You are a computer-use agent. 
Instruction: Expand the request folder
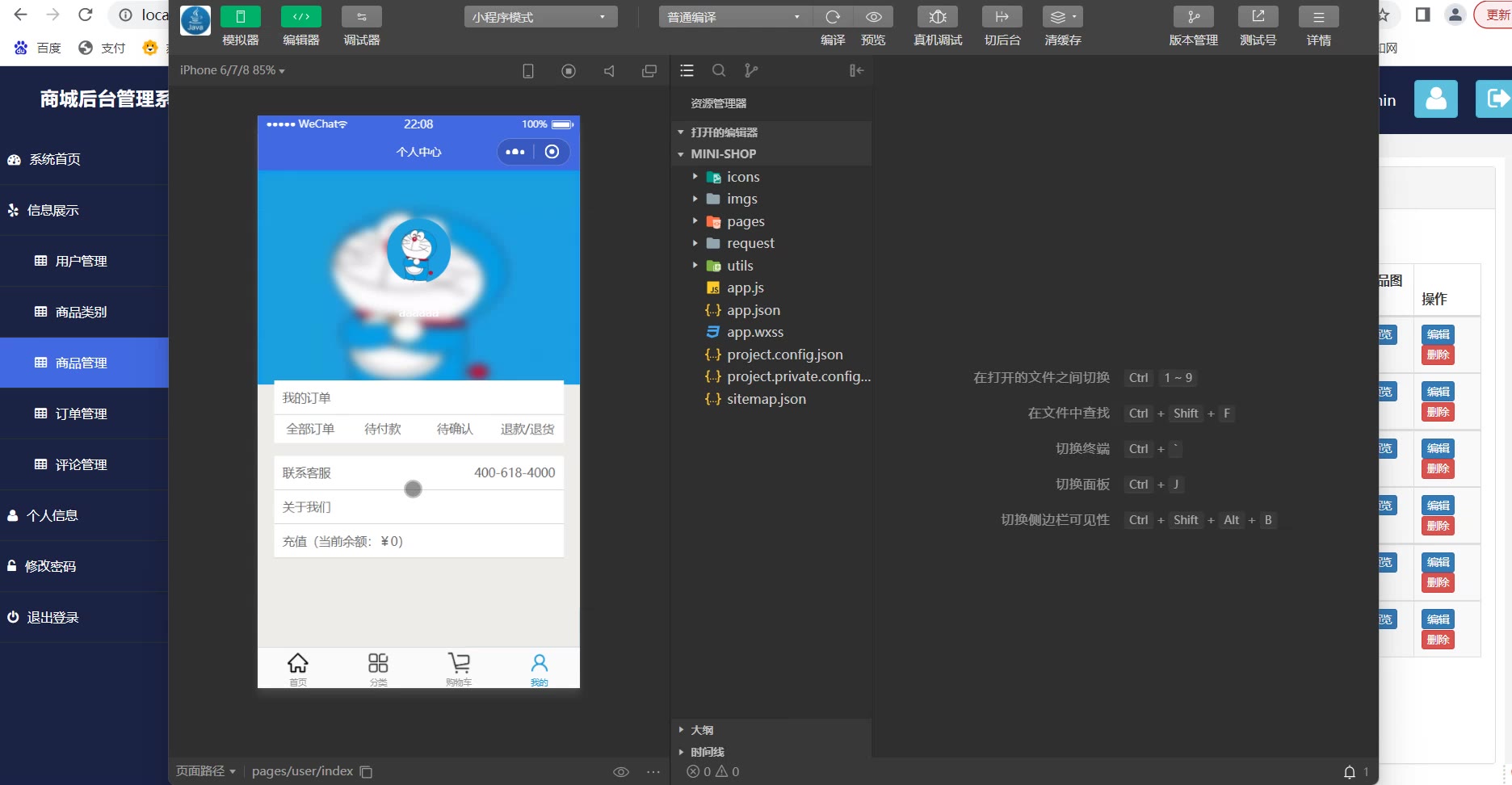[x=771, y=243]
